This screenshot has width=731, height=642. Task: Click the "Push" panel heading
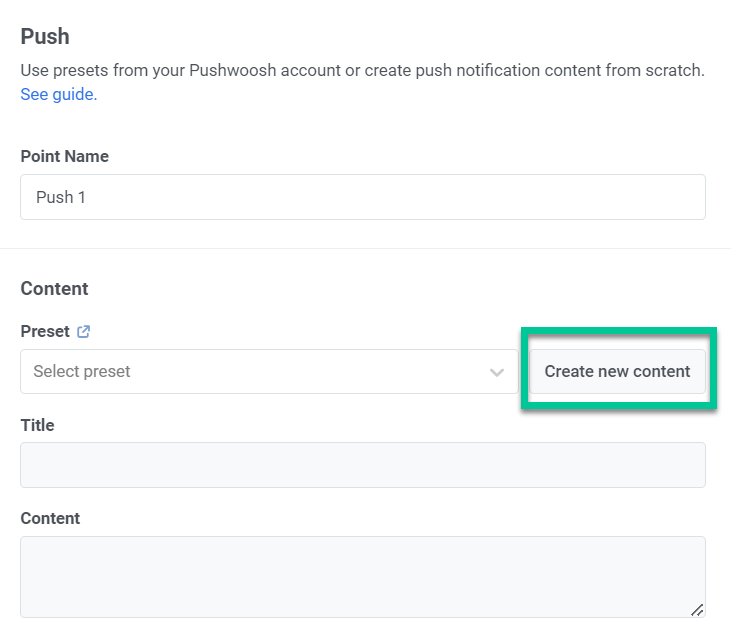coord(45,37)
